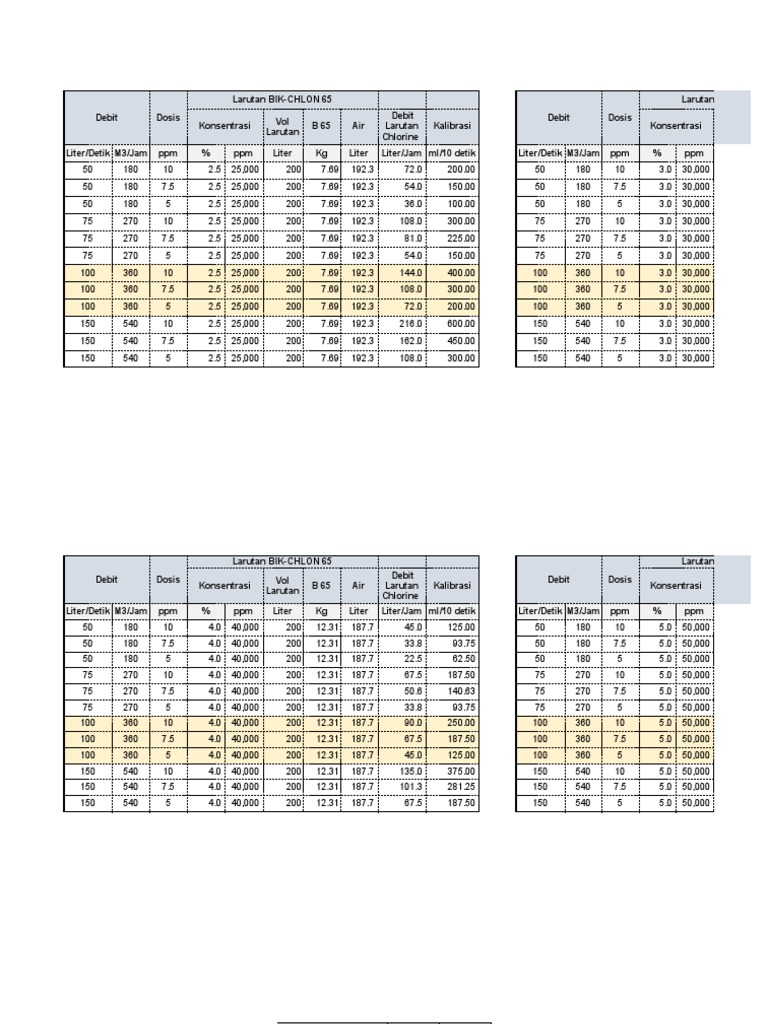Click the Larutan BIK-CHLON 65 header in top table
Screen dimensions: 768x1024
coord(282,99)
